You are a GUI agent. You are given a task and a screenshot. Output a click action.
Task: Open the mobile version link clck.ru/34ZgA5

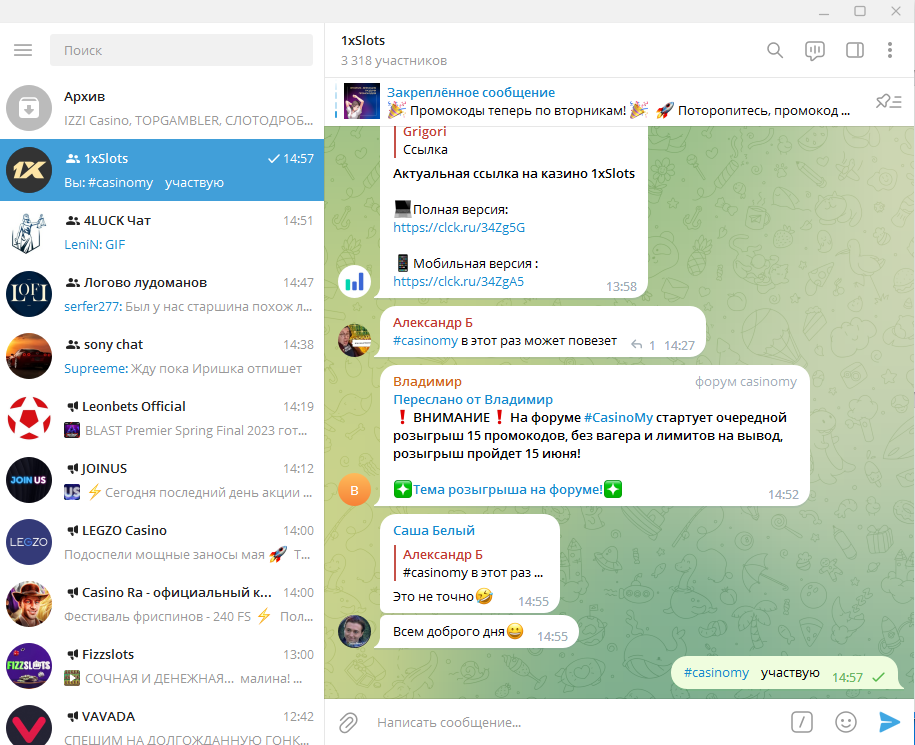tap(458, 281)
